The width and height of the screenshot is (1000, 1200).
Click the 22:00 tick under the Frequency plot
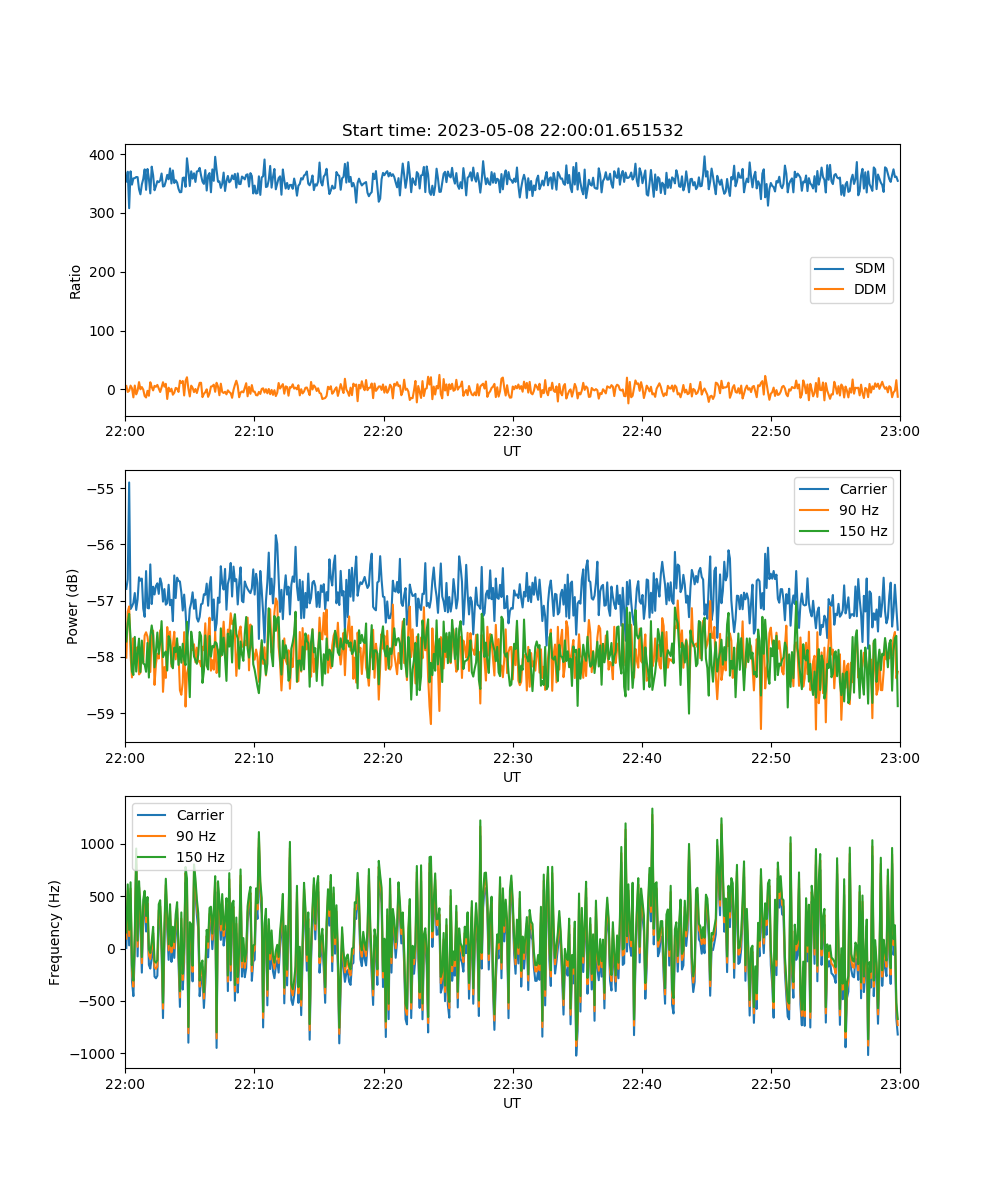click(125, 1083)
